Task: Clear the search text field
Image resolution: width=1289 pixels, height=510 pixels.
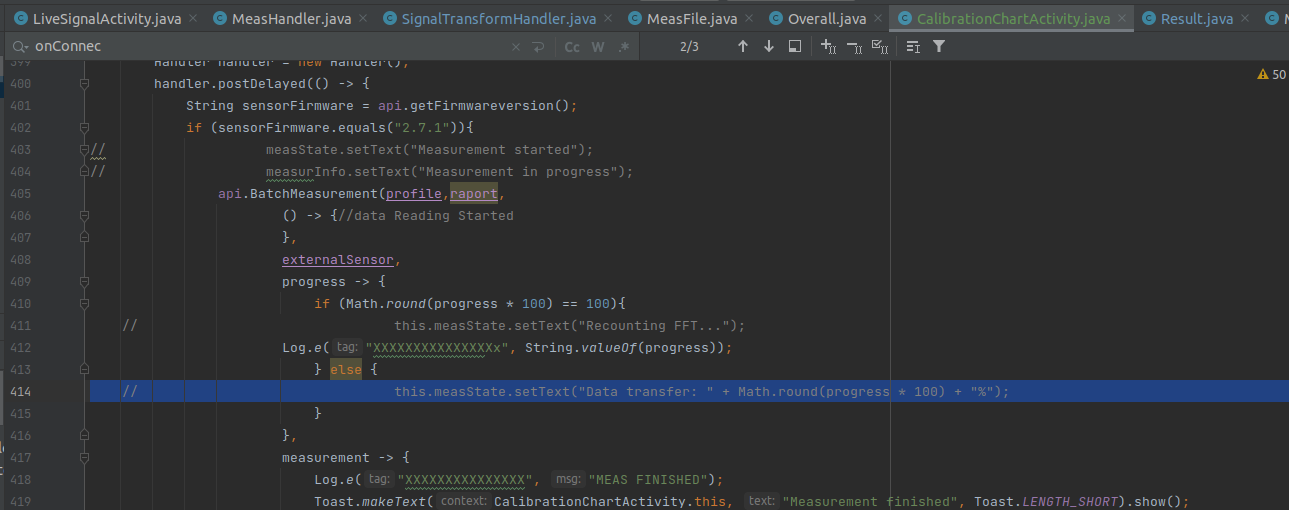Action: (x=516, y=47)
